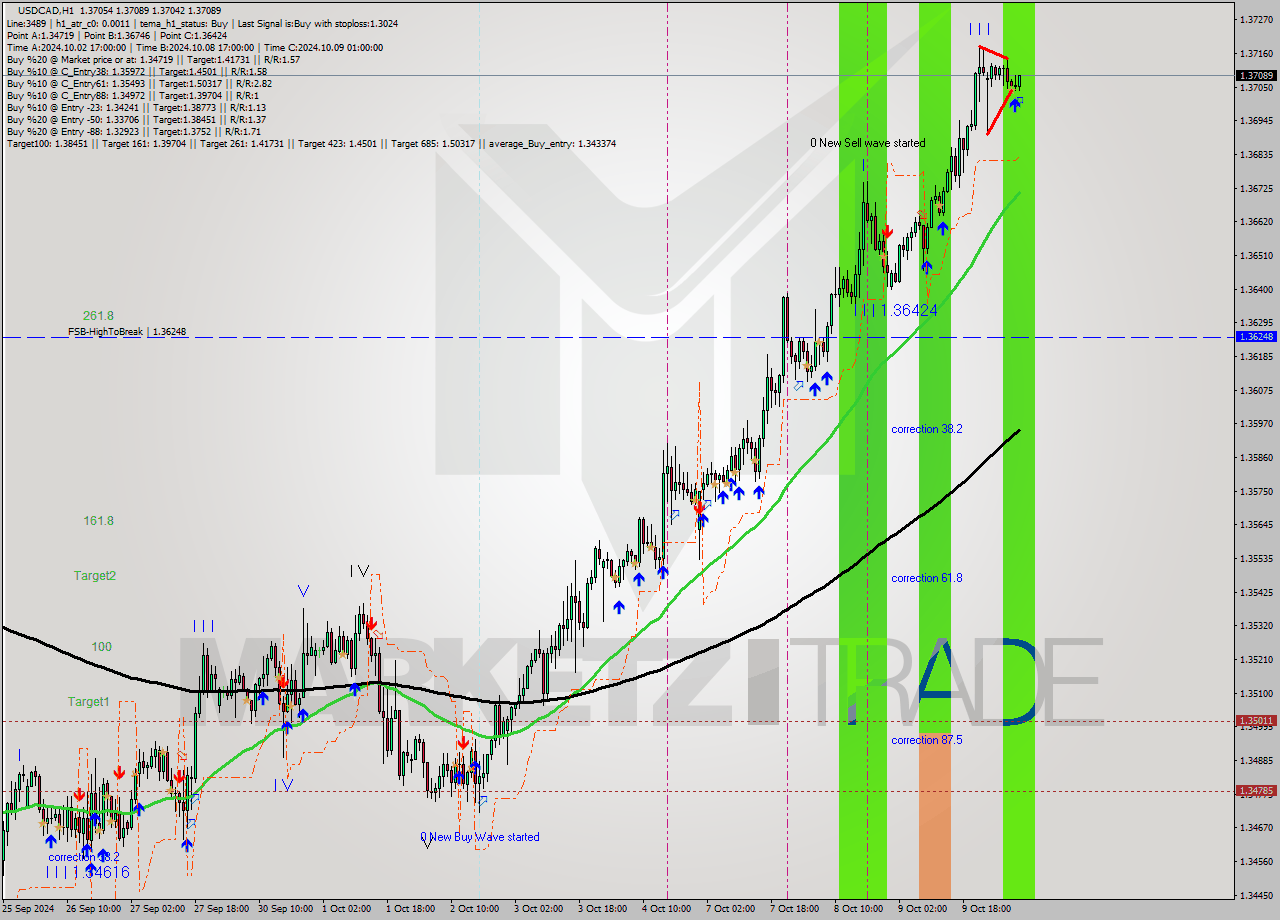Screen dimensions: 1280x920
Task: Click the '0 New Buy Wave started' label
Action: [480, 837]
